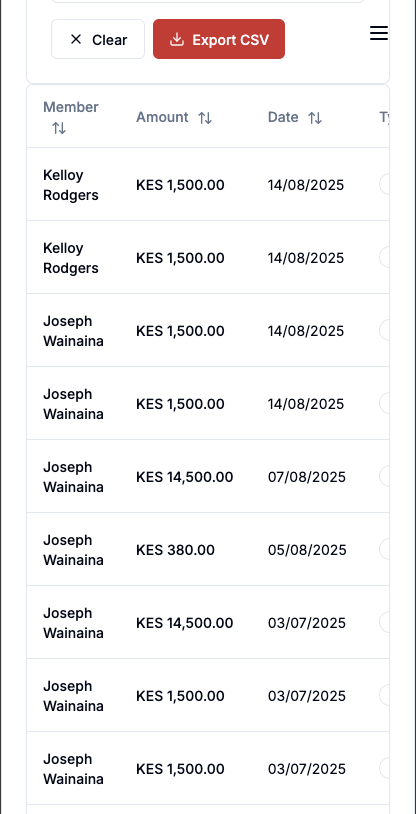416x814 pixels.
Task: Click the 07/08/2025 date cell
Action: [306, 477]
